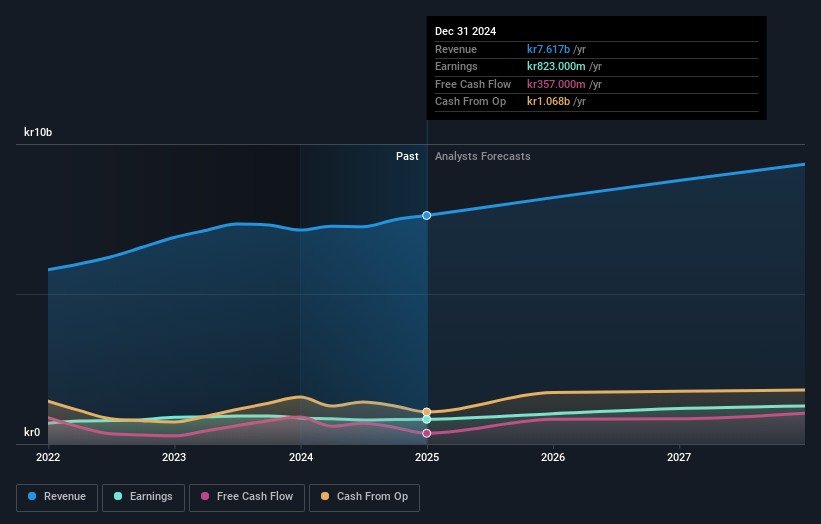This screenshot has width=821, height=524.
Task: Click the Free Cash Flow label in tooltip
Action: point(473,84)
